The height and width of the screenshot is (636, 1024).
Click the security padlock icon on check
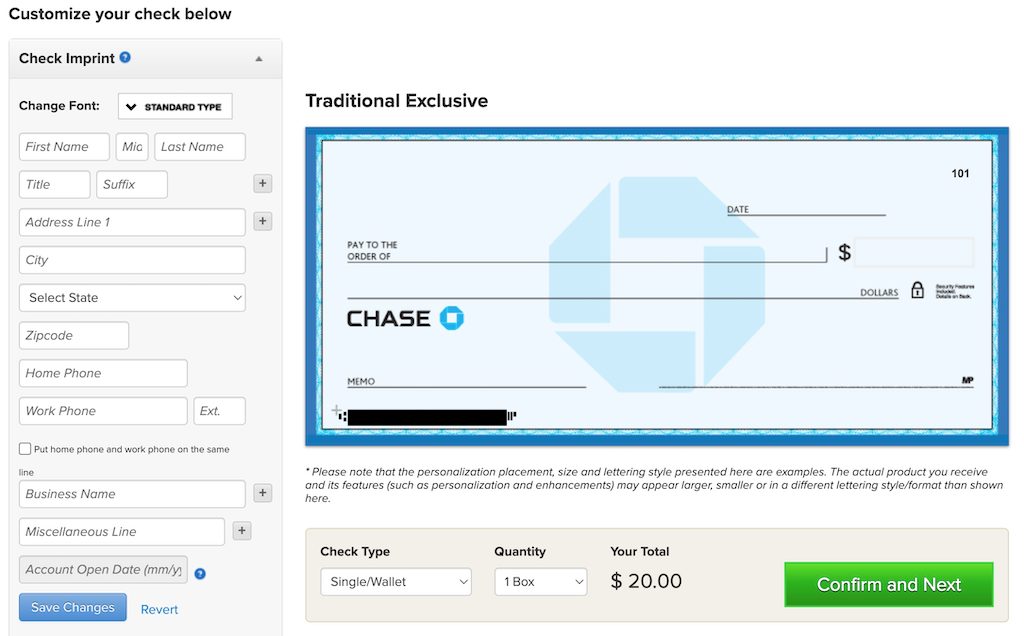click(917, 291)
